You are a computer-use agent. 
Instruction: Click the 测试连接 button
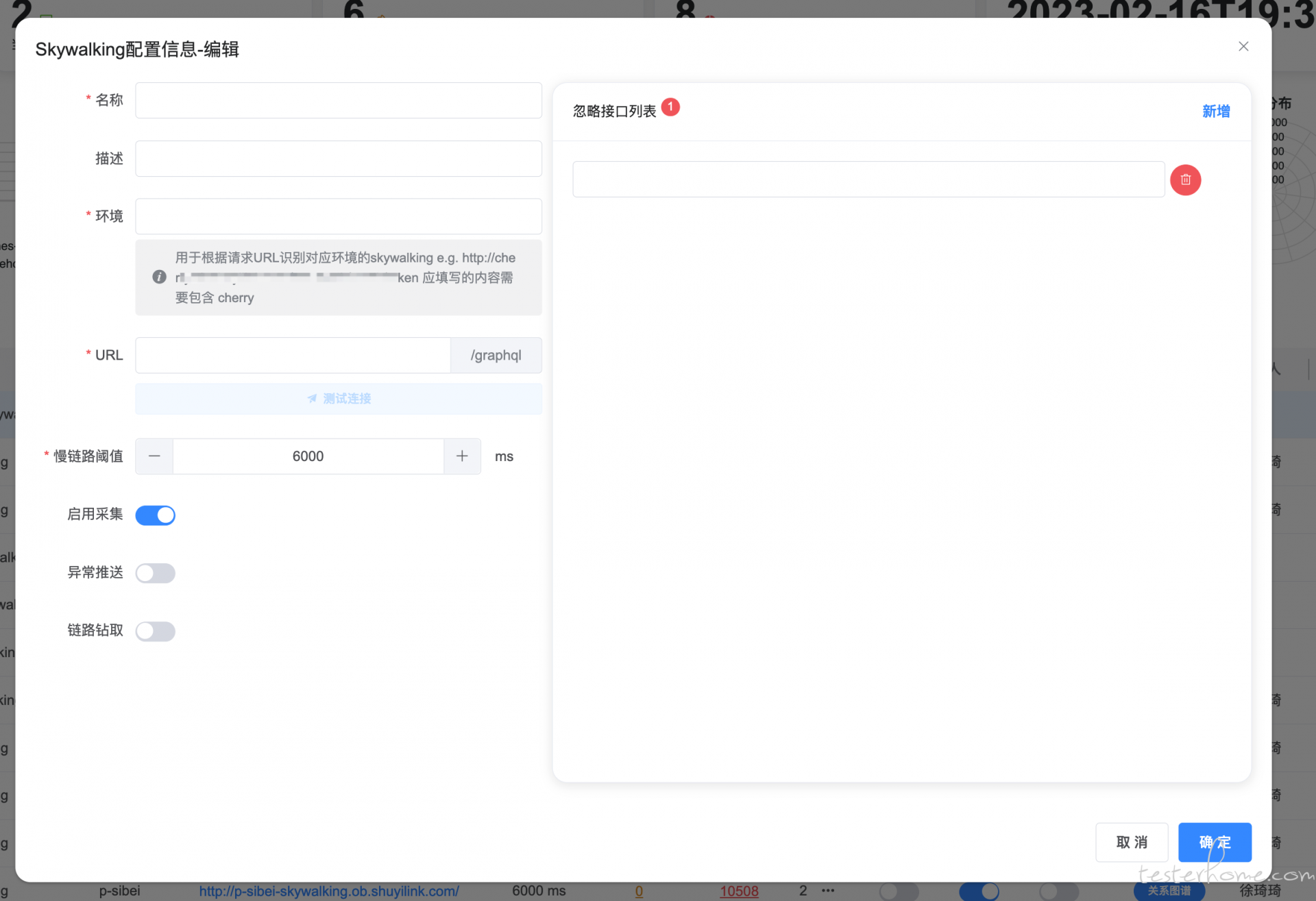[x=339, y=399]
